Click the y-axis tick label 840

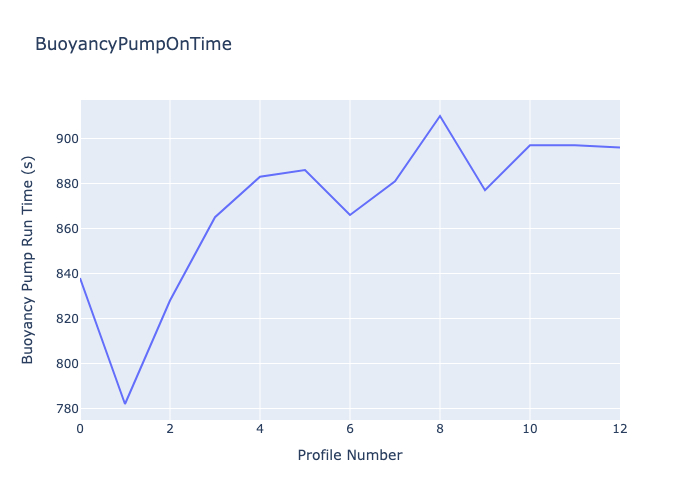[67, 274]
